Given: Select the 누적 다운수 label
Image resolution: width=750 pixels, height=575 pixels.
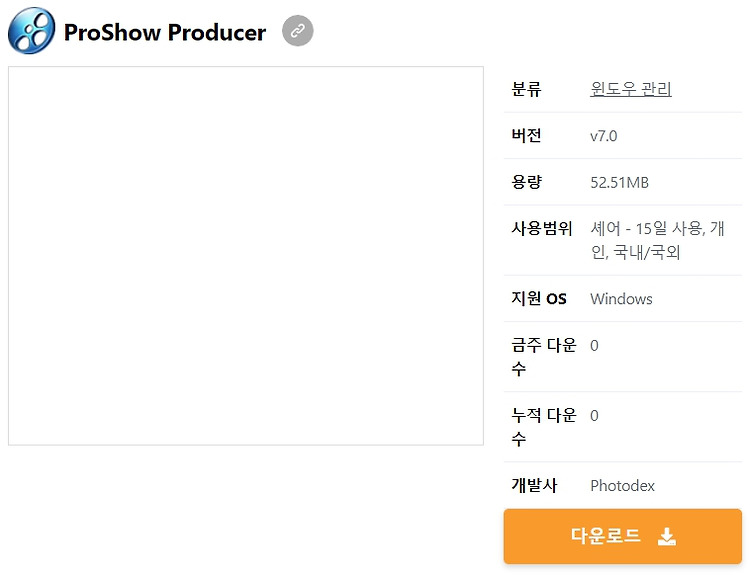Looking at the screenshot, I should point(544,427).
